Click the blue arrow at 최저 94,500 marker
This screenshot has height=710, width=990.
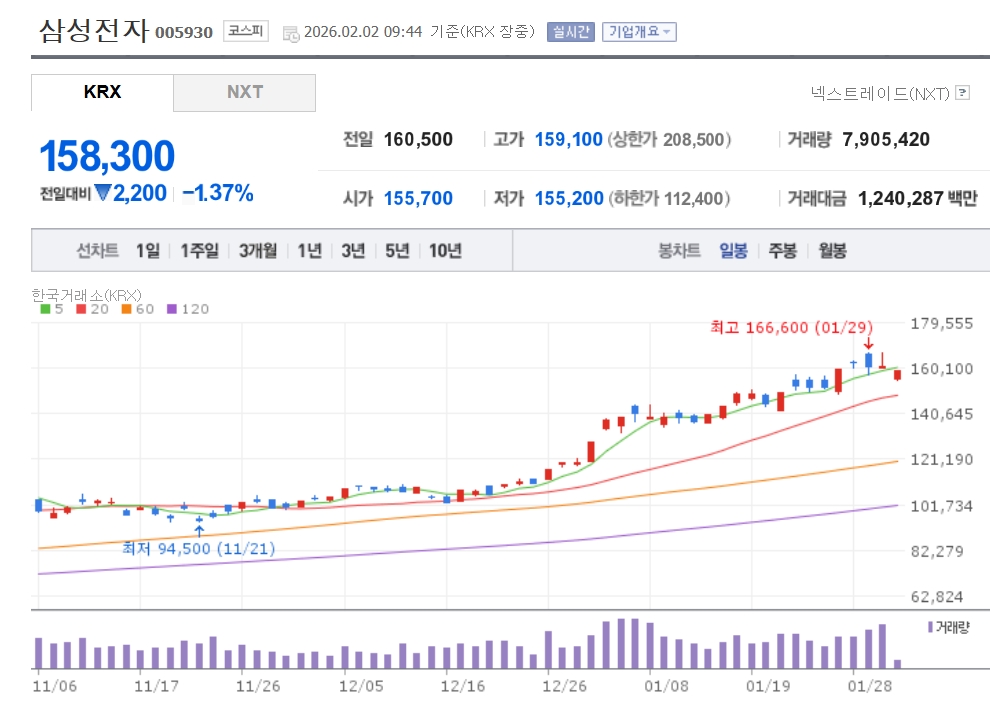coord(200,530)
